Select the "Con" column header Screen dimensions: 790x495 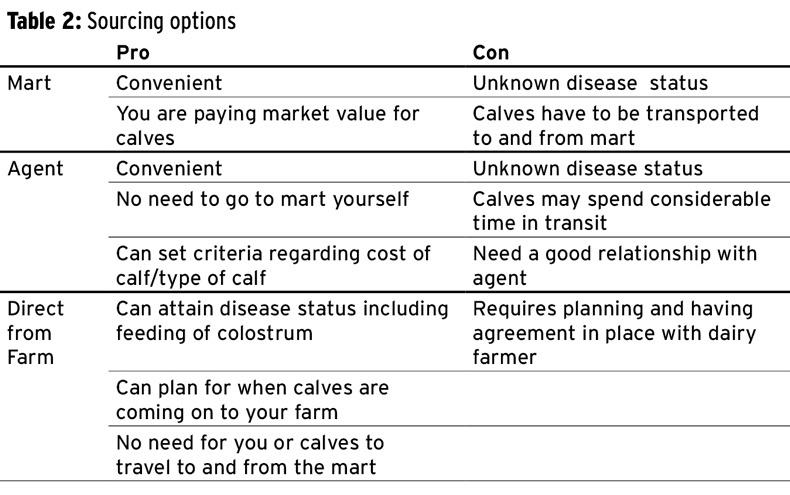(491, 53)
